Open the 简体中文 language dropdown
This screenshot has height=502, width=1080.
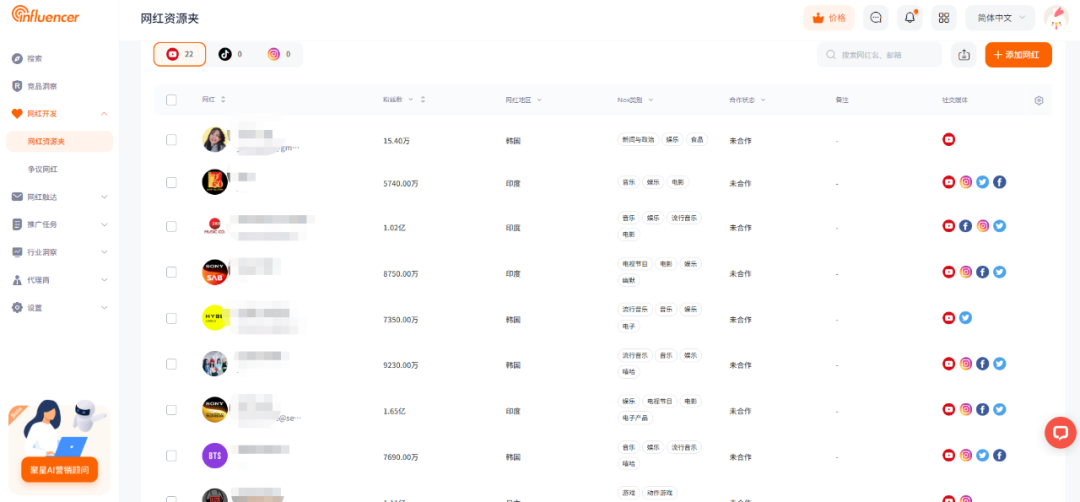tap(1000, 18)
